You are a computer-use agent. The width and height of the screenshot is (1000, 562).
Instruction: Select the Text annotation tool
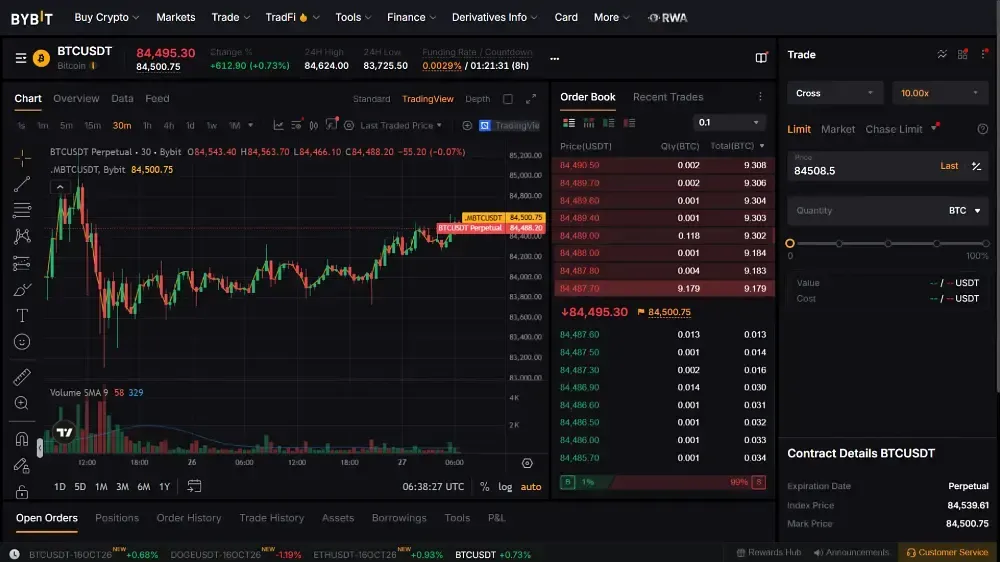coord(22,316)
